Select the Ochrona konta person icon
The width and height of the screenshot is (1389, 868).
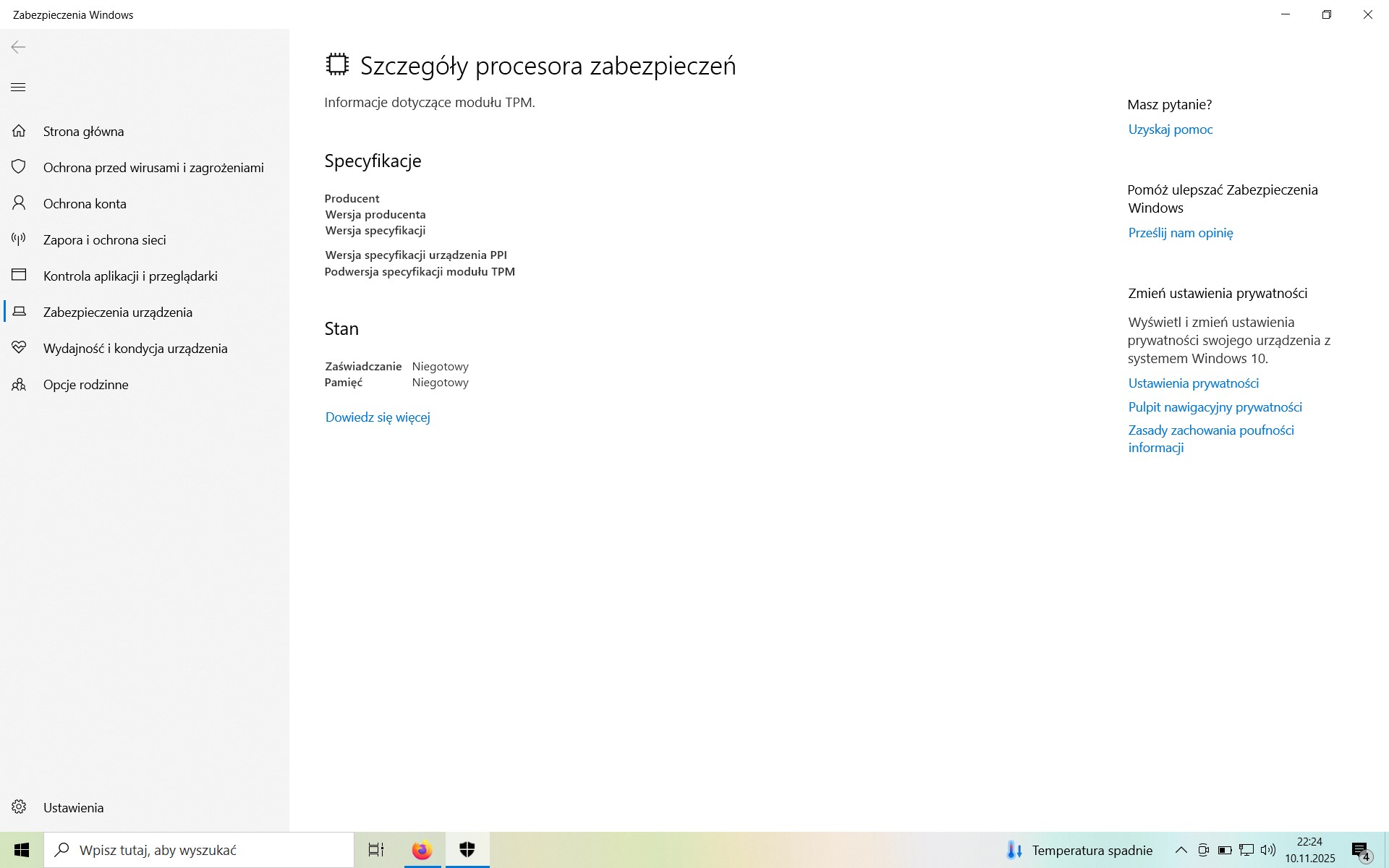19,203
